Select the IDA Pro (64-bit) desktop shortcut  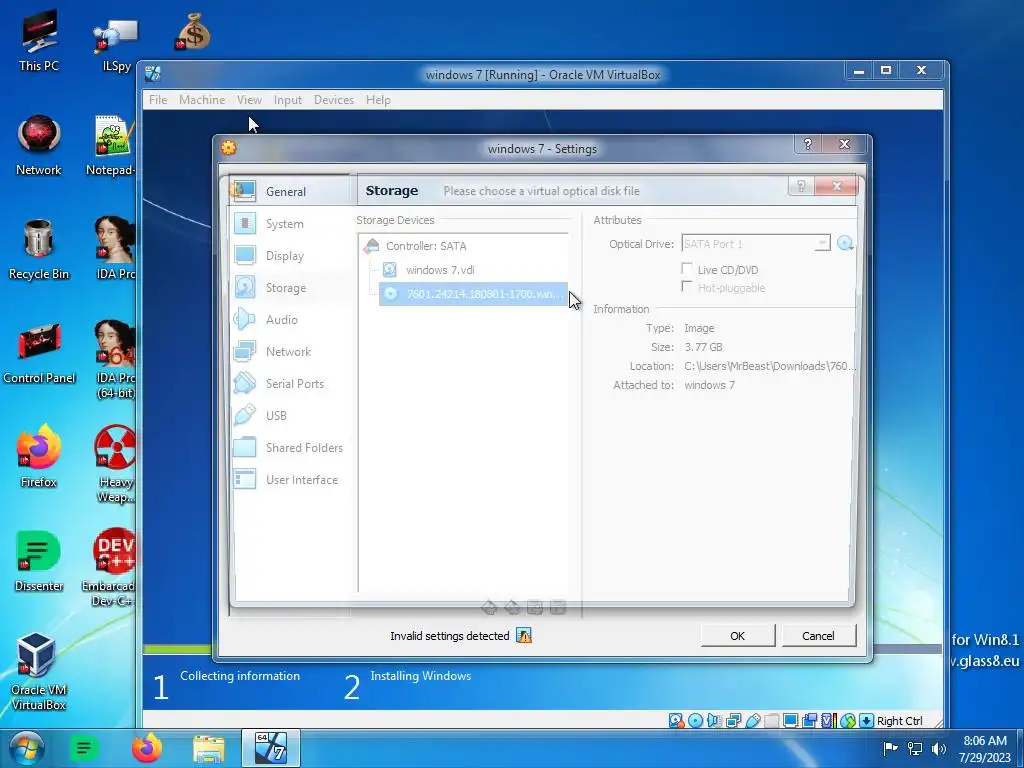116,360
